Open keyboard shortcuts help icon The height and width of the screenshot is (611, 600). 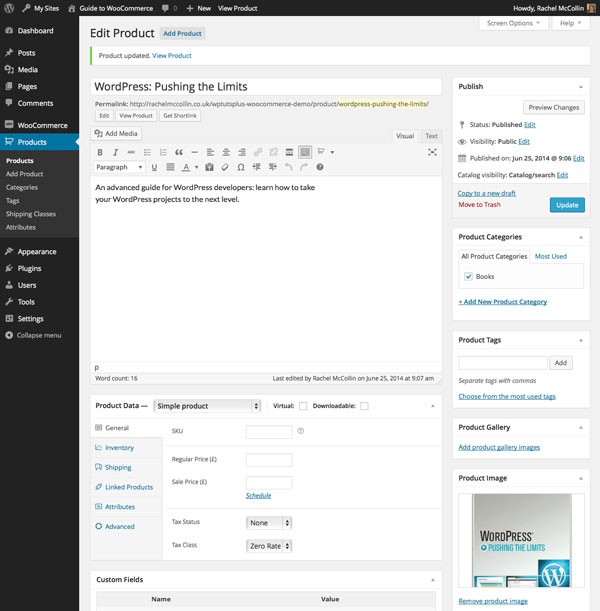point(320,167)
